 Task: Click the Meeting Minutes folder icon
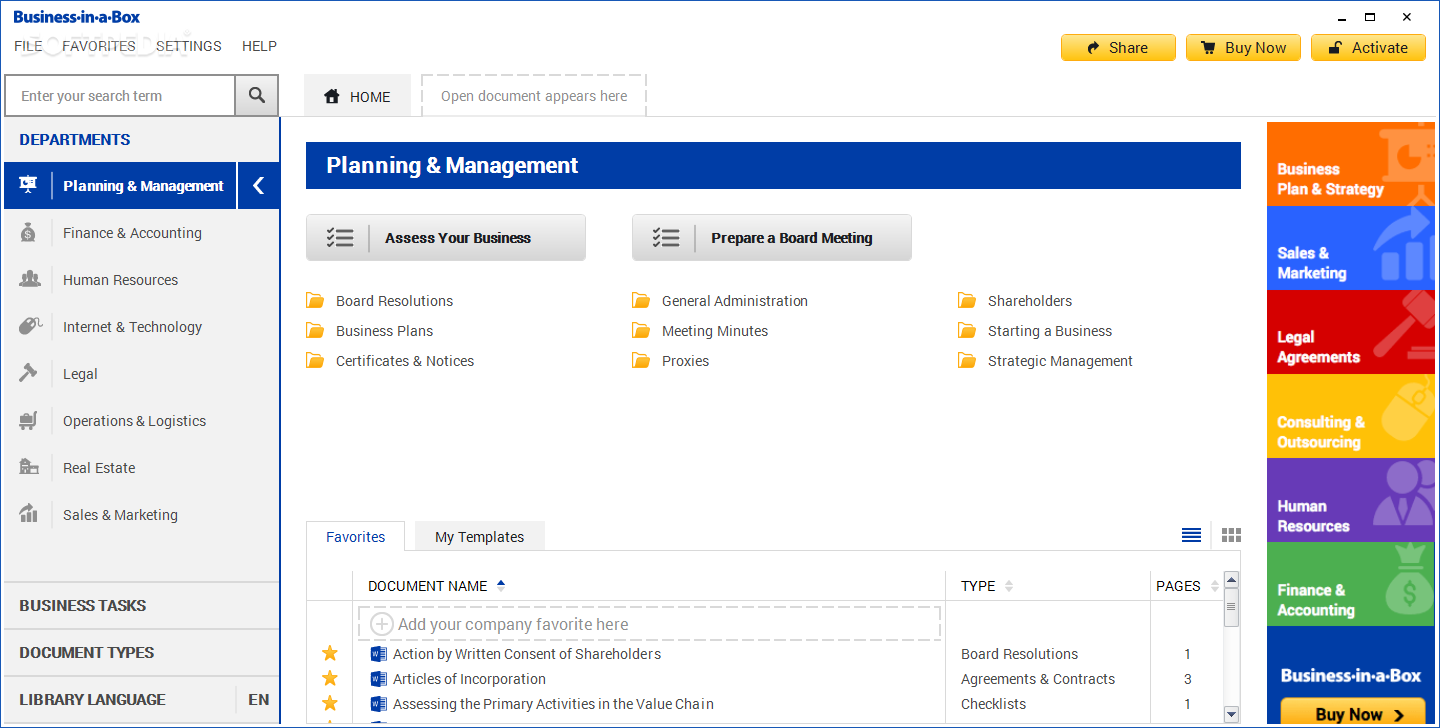(x=641, y=331)
